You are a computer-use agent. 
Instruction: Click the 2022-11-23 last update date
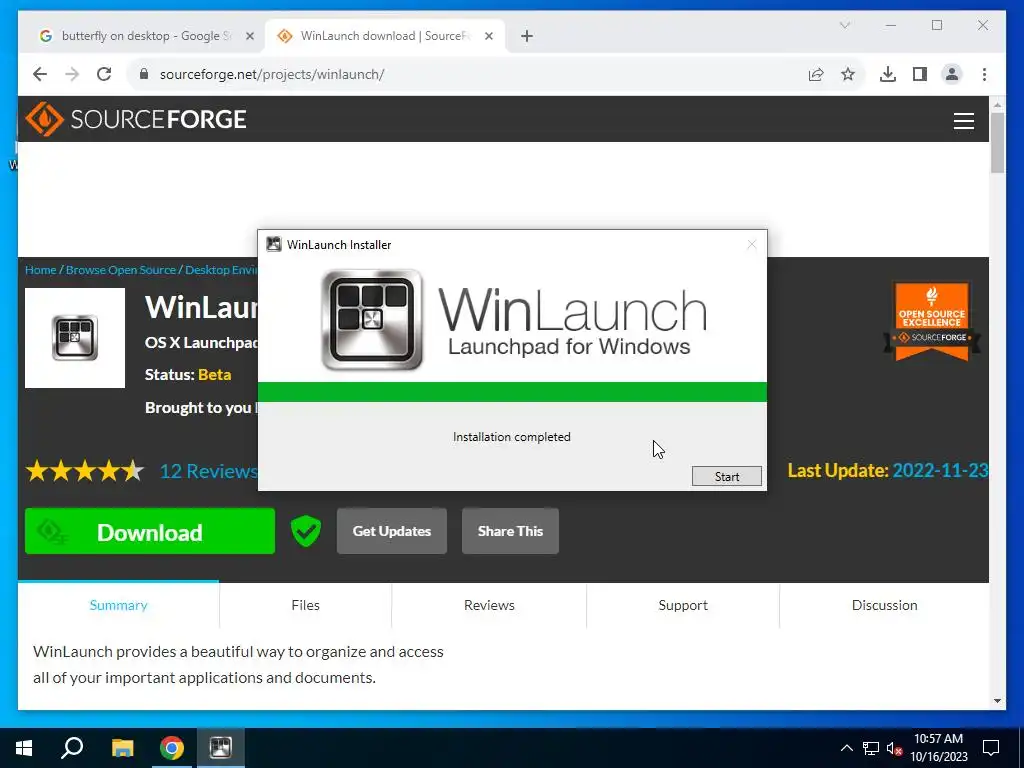[940, 470]
